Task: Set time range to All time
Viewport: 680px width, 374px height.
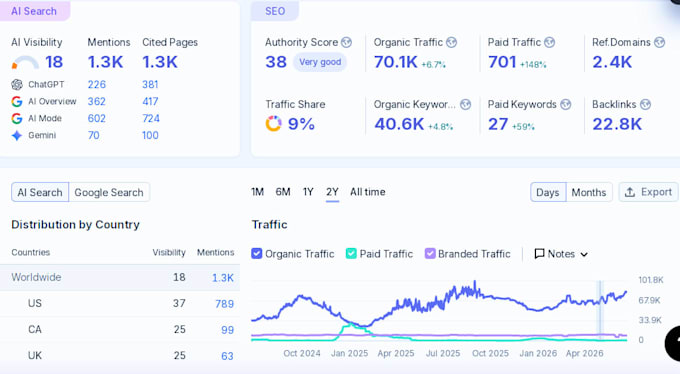Action: click(368, 192)
